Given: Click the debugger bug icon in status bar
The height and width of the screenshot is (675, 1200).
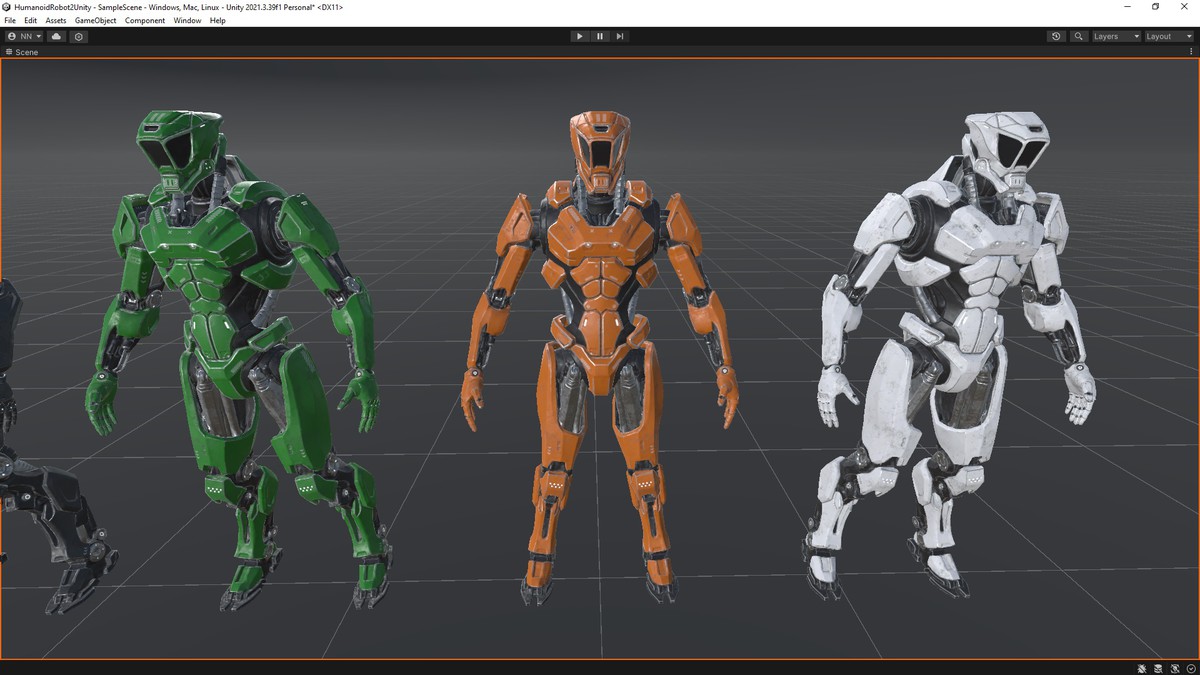Looking at the screenshot, I should (x=1141, y=667).
